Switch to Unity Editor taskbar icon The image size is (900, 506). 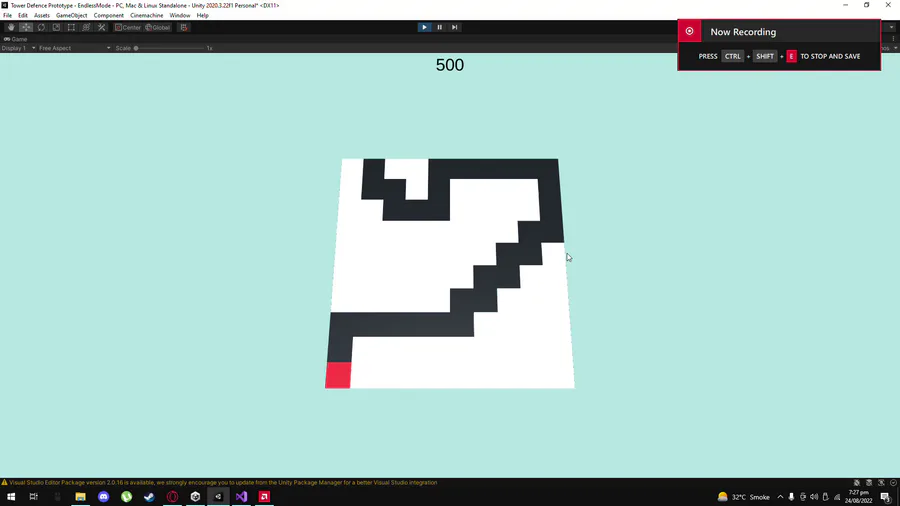pyautogui.click(x=218, y=497)
